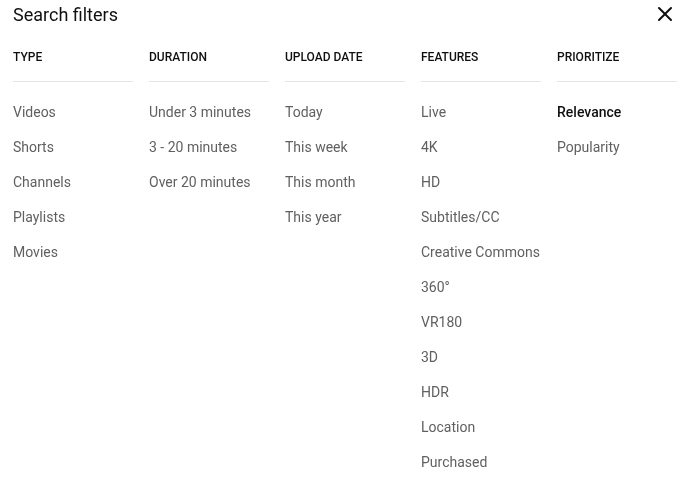This screenshot has width=683, height=480.
Task: Select duration Under 3 minutes
Action: [x=200, y=112]
